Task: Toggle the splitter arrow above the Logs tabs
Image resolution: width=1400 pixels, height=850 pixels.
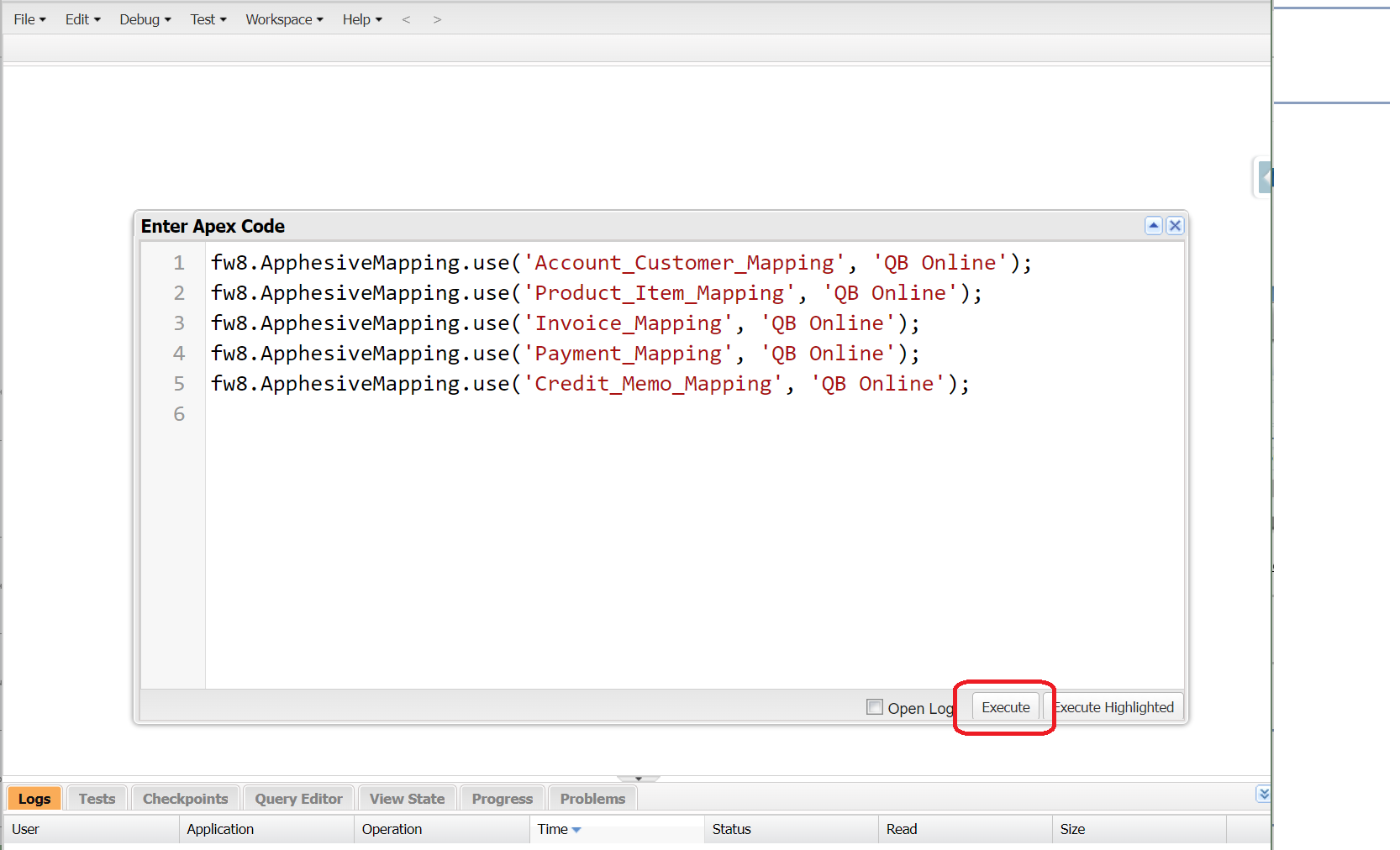Action: coord(639,779)
